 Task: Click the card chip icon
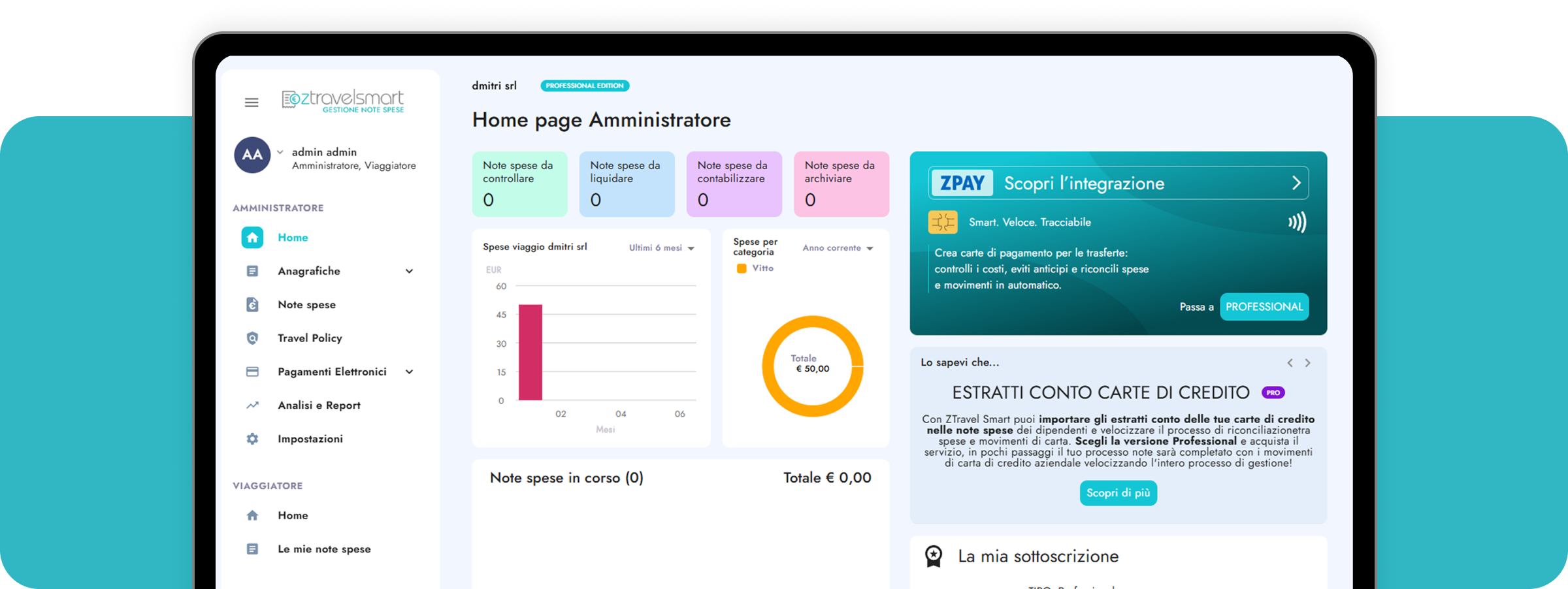click(943, 222)
